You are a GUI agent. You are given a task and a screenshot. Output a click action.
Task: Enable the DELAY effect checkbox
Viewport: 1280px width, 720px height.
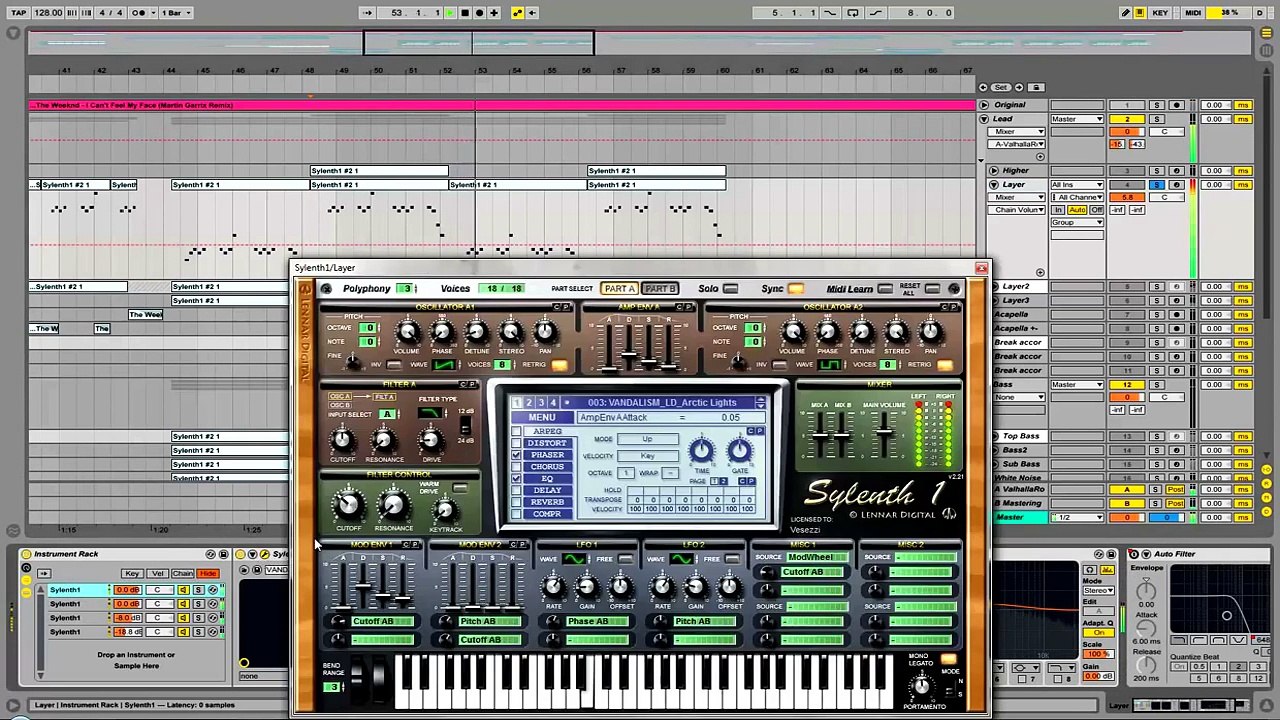pos(516,491)
